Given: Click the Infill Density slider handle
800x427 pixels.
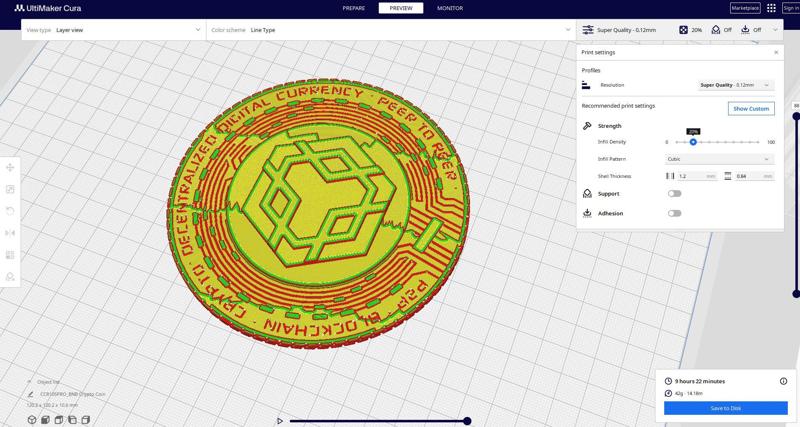Looking at the screenshot, I should coord(693,142).
